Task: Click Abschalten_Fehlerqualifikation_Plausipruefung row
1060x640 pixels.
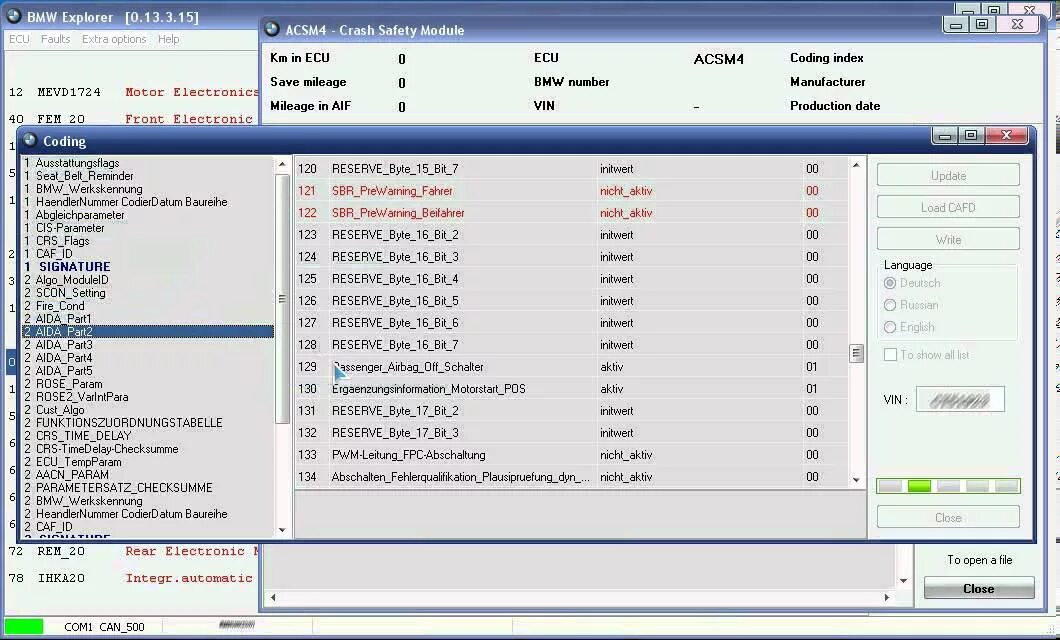Action: click(572, 477)
